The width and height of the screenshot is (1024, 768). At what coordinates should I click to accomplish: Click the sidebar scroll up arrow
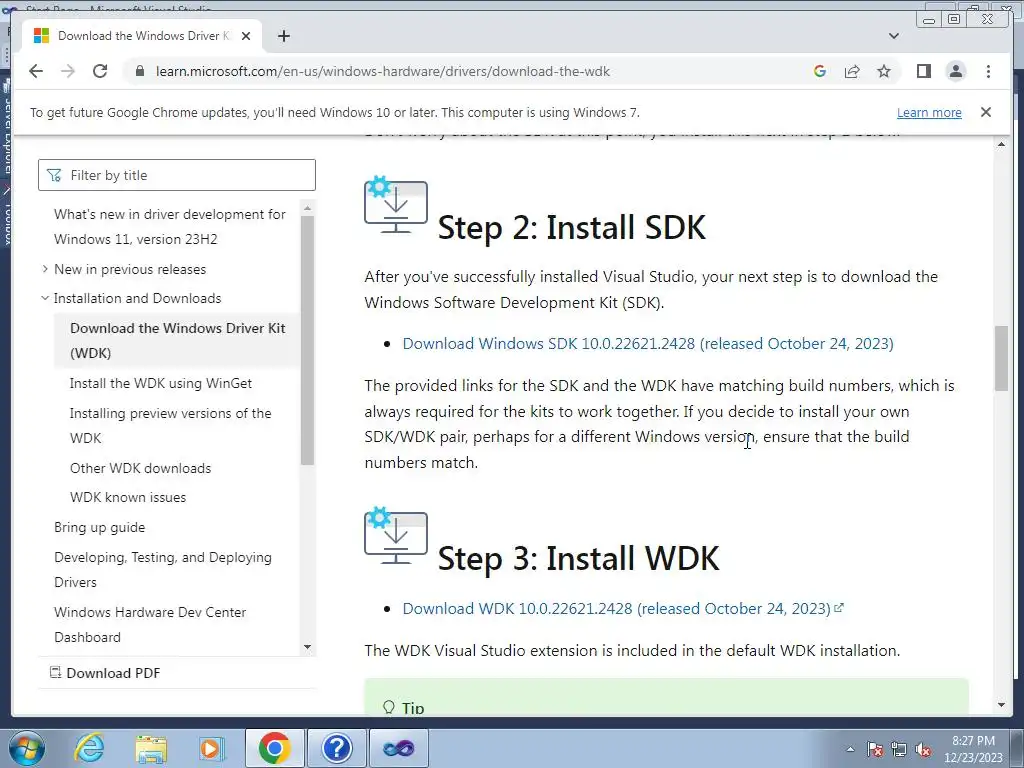pyautogui.click(x=308, y=208)
